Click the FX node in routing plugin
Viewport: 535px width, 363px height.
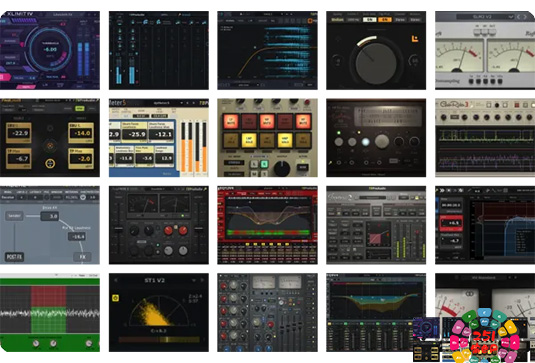(x=82, y=257)
